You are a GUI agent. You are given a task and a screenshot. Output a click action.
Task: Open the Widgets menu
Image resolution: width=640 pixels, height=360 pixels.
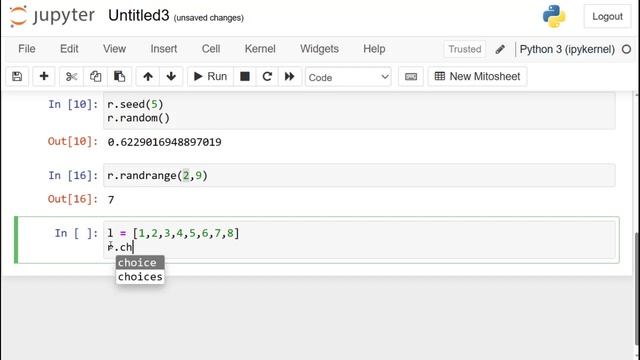[319, 49]
